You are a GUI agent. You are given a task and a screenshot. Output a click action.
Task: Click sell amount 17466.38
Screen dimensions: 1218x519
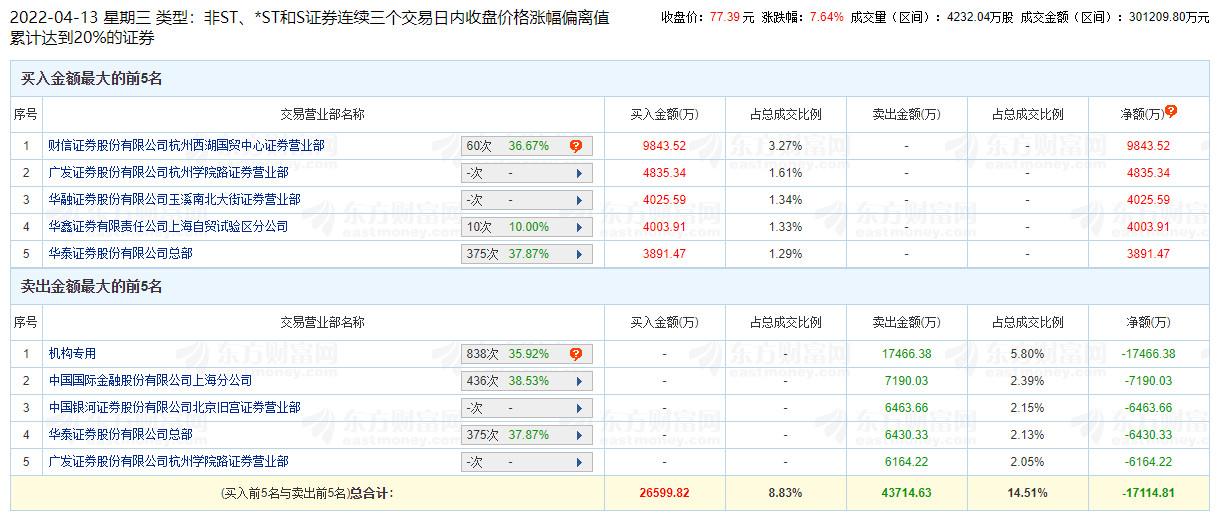tap(906, 354)
